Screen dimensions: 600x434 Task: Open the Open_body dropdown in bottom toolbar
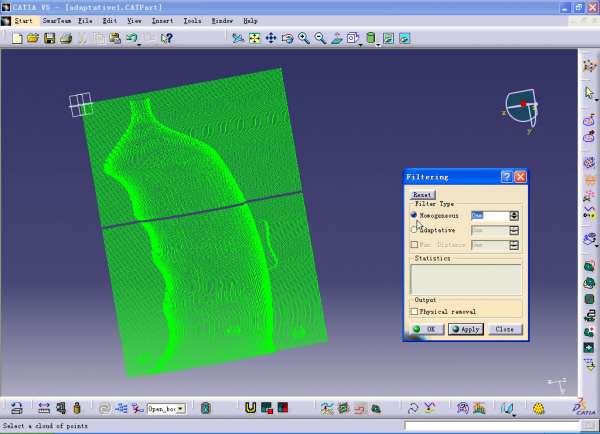[181, 408]
